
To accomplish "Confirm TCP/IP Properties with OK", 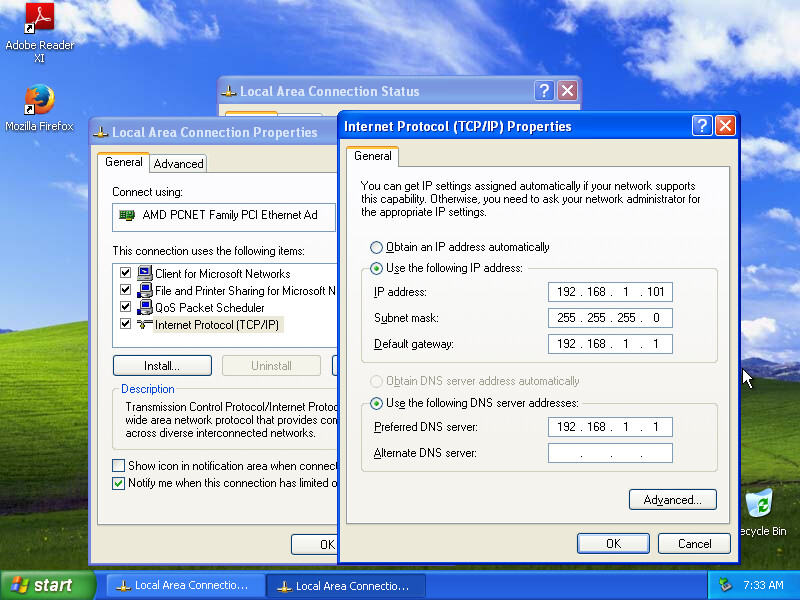I will coord(613,543).
